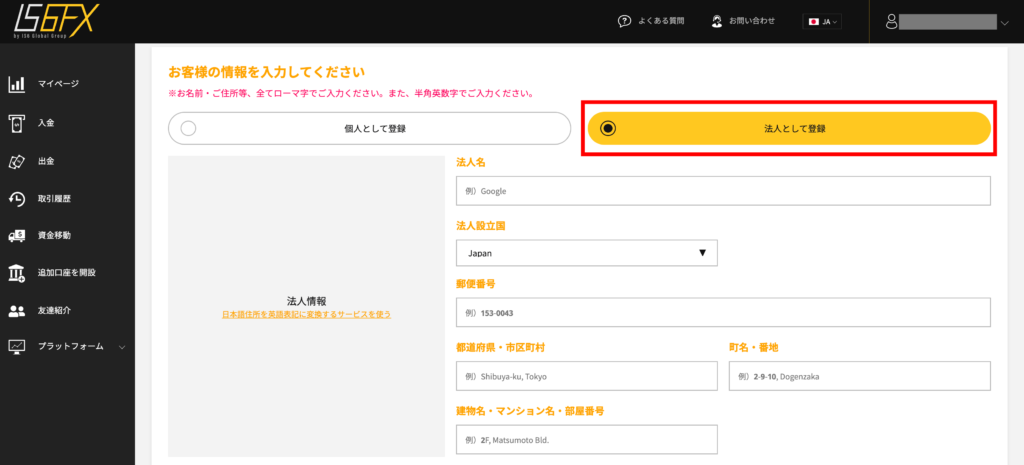The width and height of the screenshot is (1024, 465).
Task: Select the 個人として登録 radio option
Action: [370, 129]
